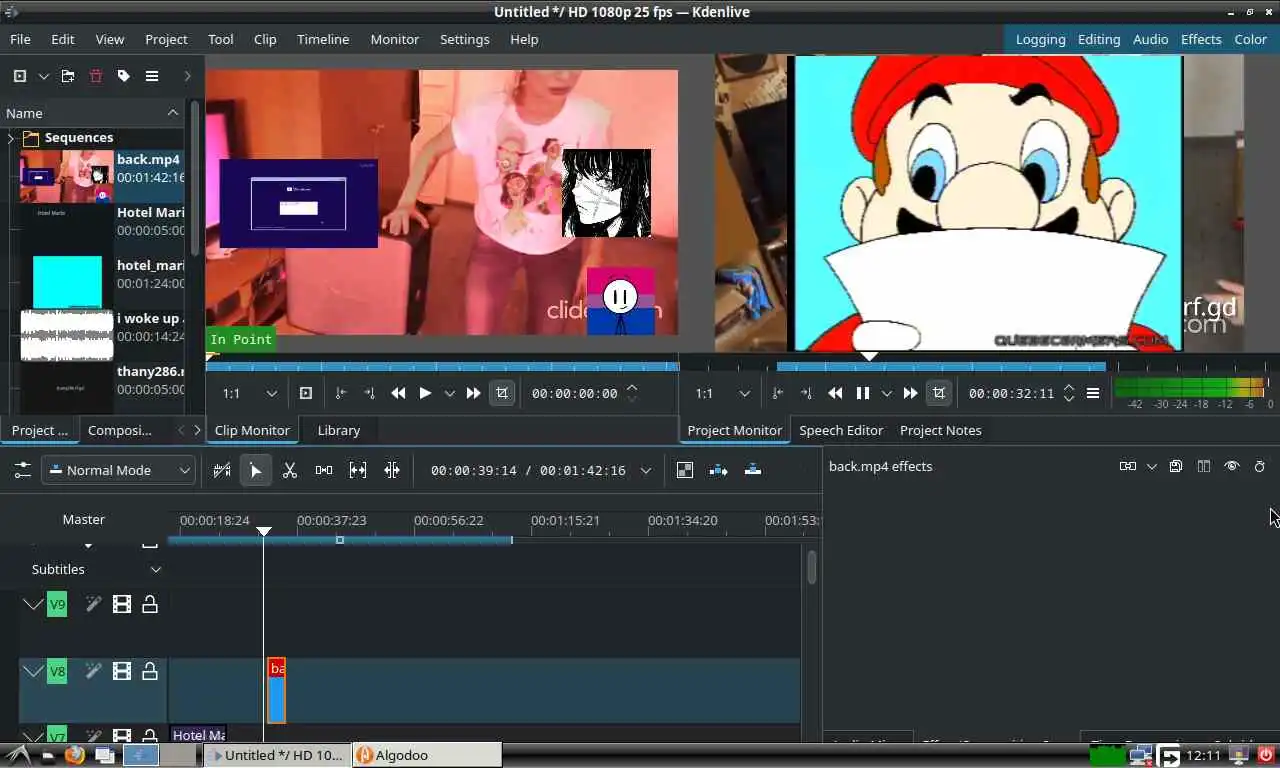1280x768 pixels.
Task: Toggle crop-to-zone icon in Clip Monitor
Action: [x=502, y=393]
